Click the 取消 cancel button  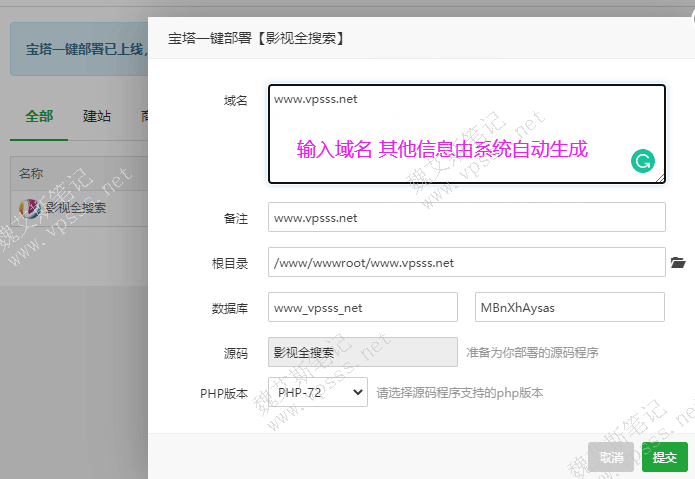(611, 457)
